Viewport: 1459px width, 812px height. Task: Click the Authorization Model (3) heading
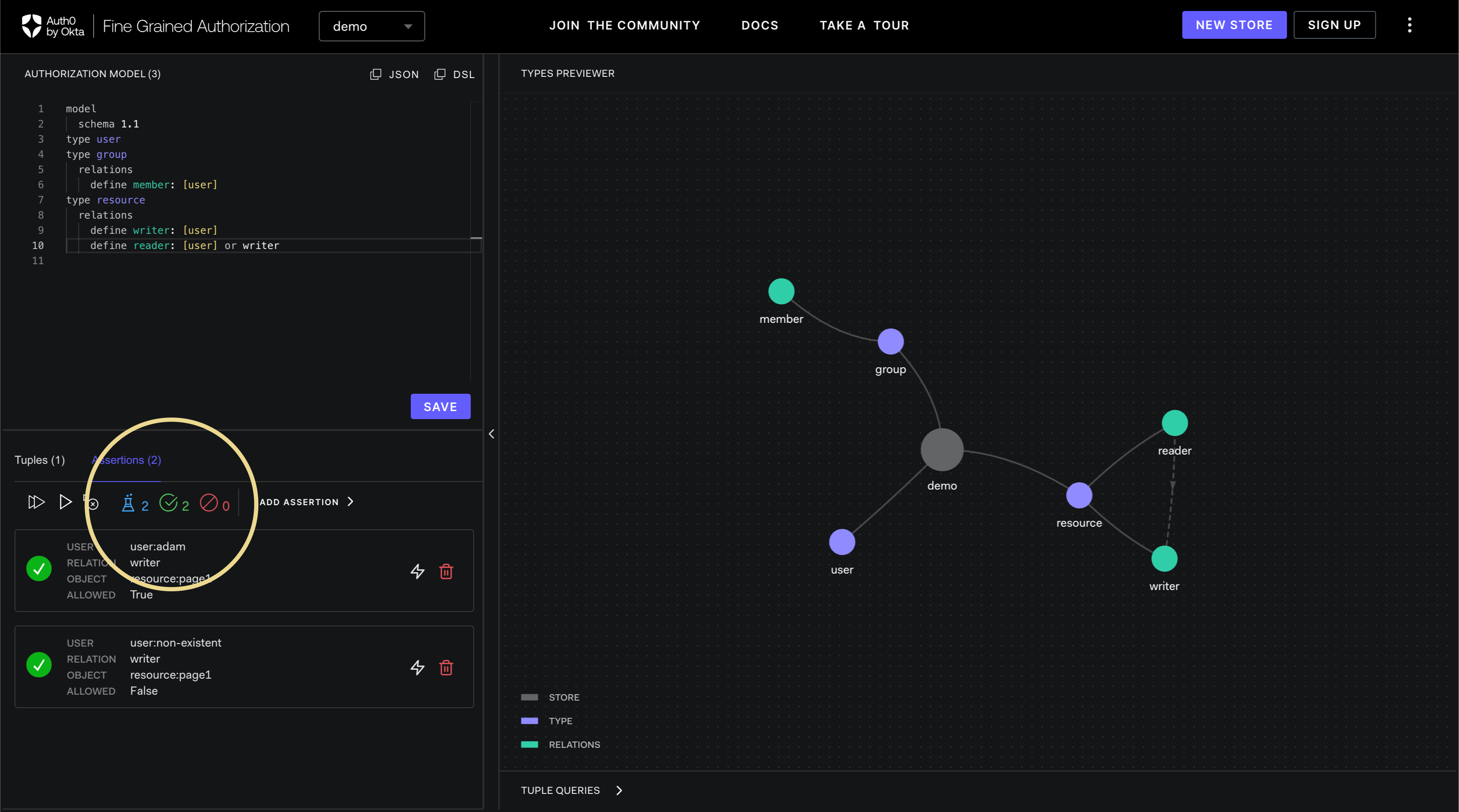coord(92,73)
